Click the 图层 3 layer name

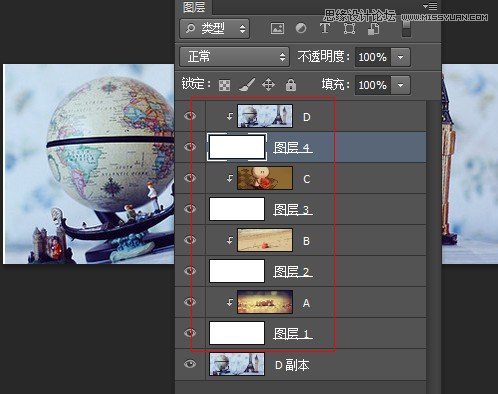point(293,209)
